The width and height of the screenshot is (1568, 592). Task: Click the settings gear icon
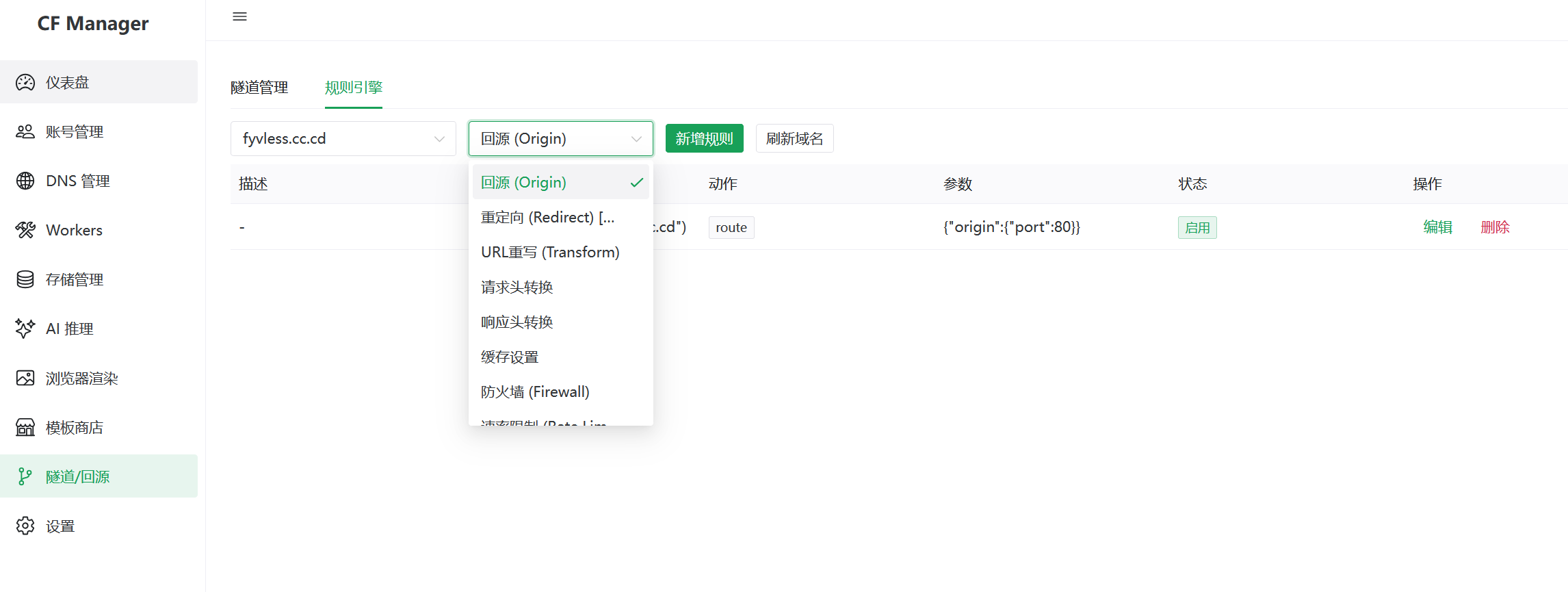[x=25, y=526]
